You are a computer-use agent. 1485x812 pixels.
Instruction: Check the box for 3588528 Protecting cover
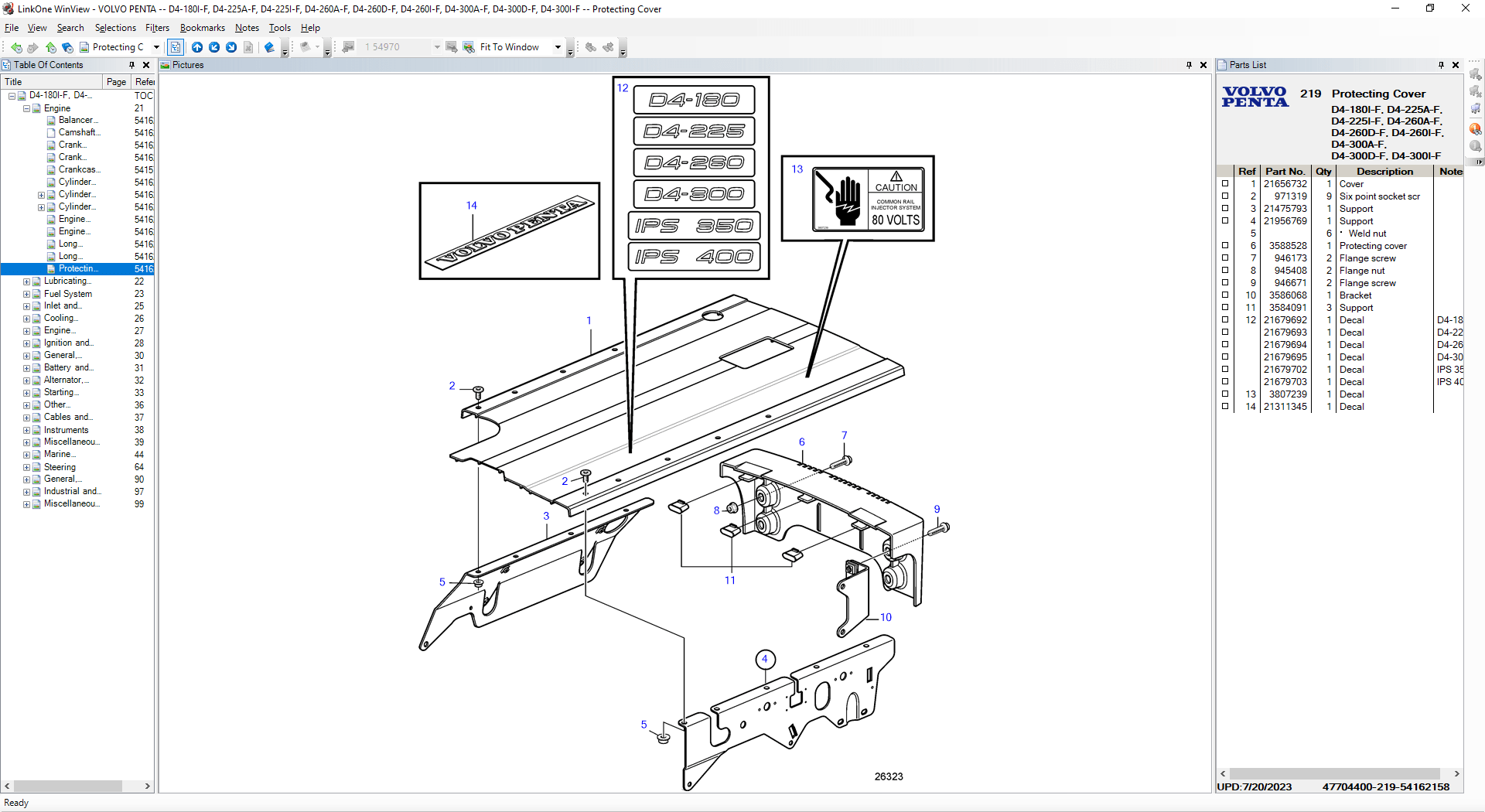pos(1225,246)
